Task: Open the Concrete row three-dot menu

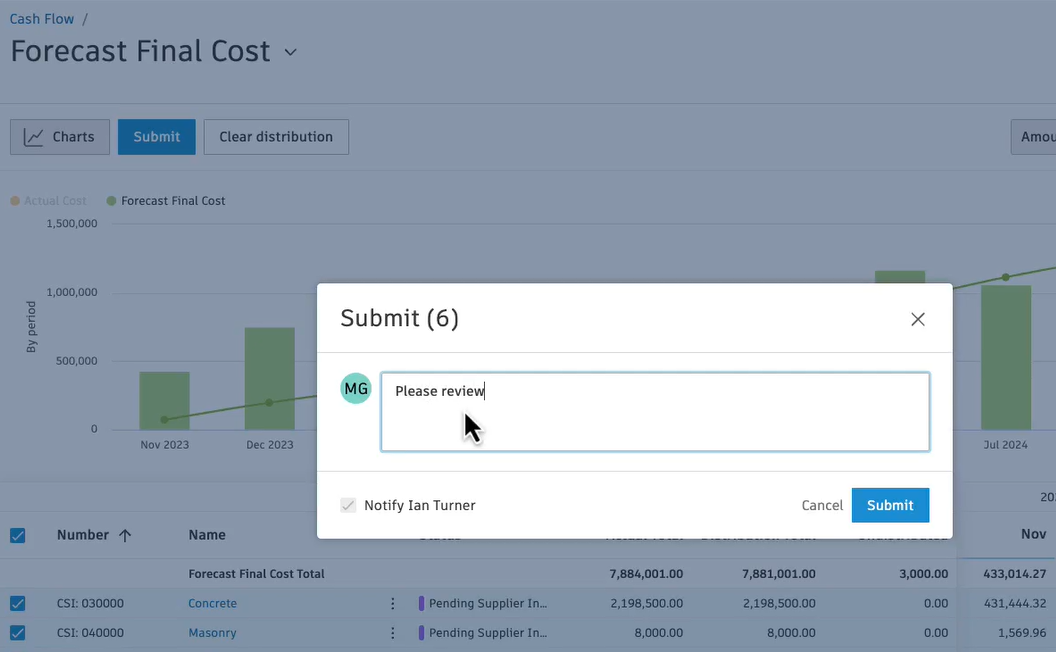Action: (x=393, y=604)
